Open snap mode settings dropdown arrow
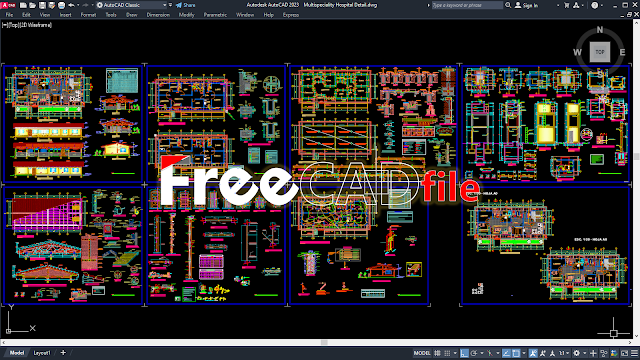The height and width of the screenshot is (360, 640). pos(455,353)
